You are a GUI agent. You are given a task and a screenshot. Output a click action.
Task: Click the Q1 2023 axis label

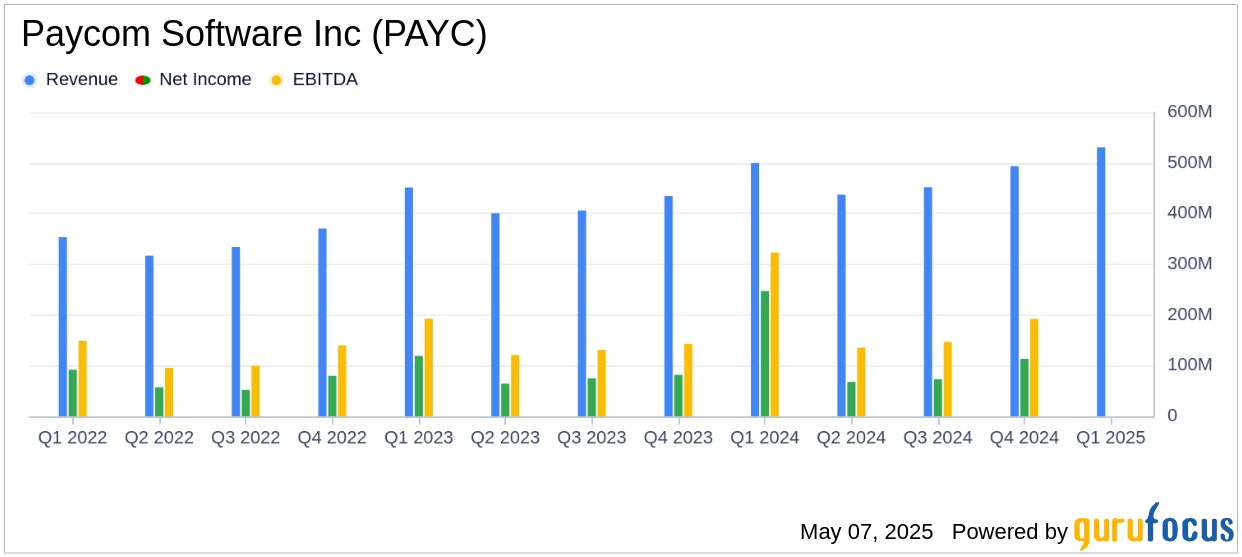coord(419,438)
